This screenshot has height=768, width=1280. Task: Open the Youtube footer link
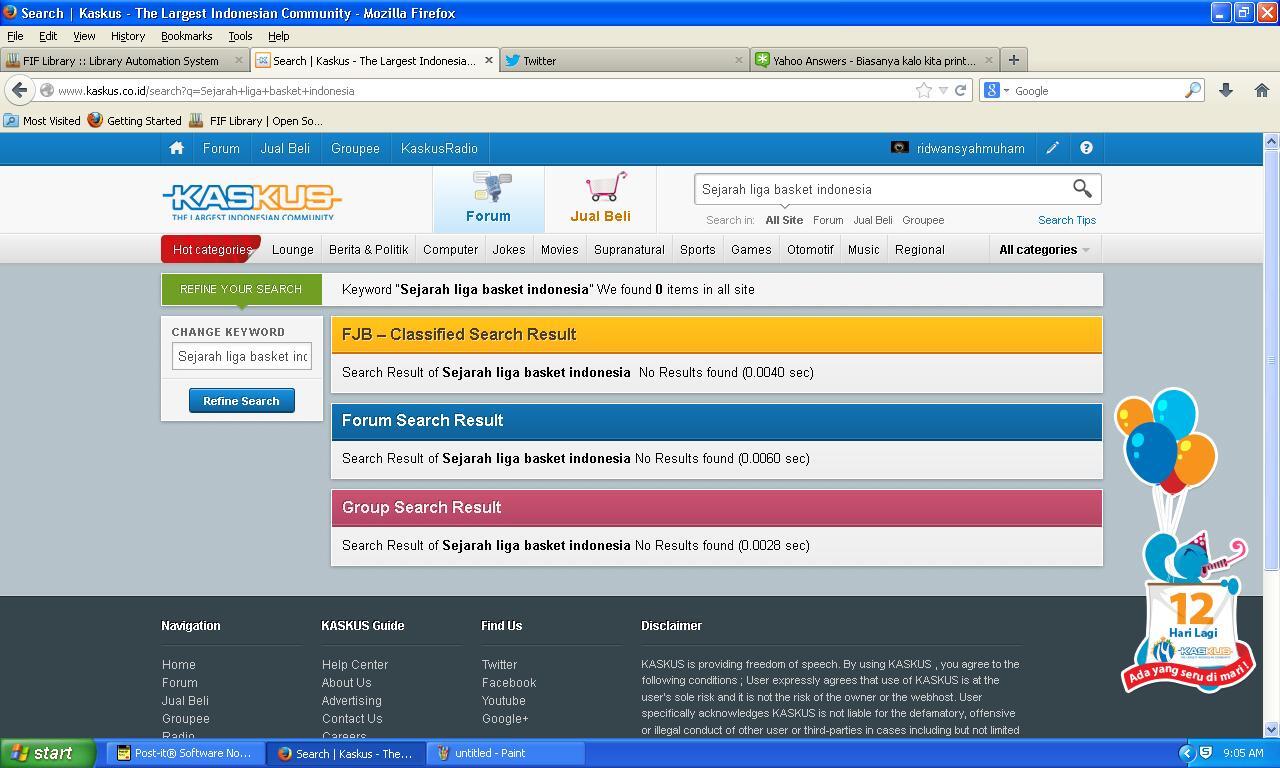coord(503,700)
